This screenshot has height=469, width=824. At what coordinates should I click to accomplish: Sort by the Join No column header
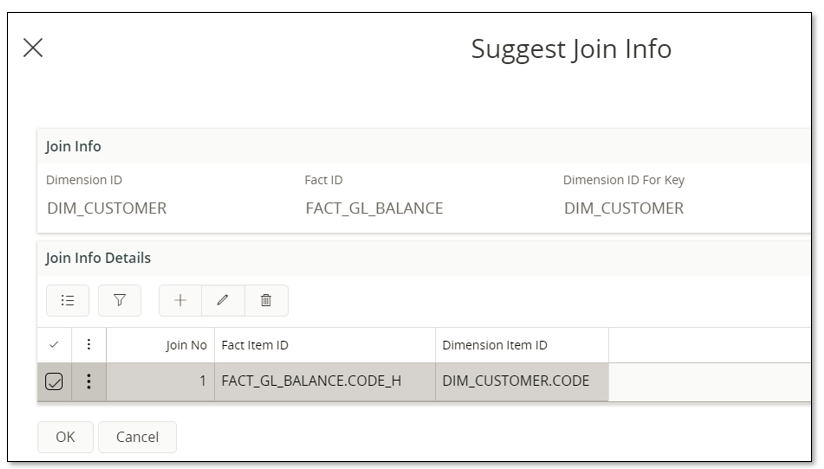pos(186,345)
